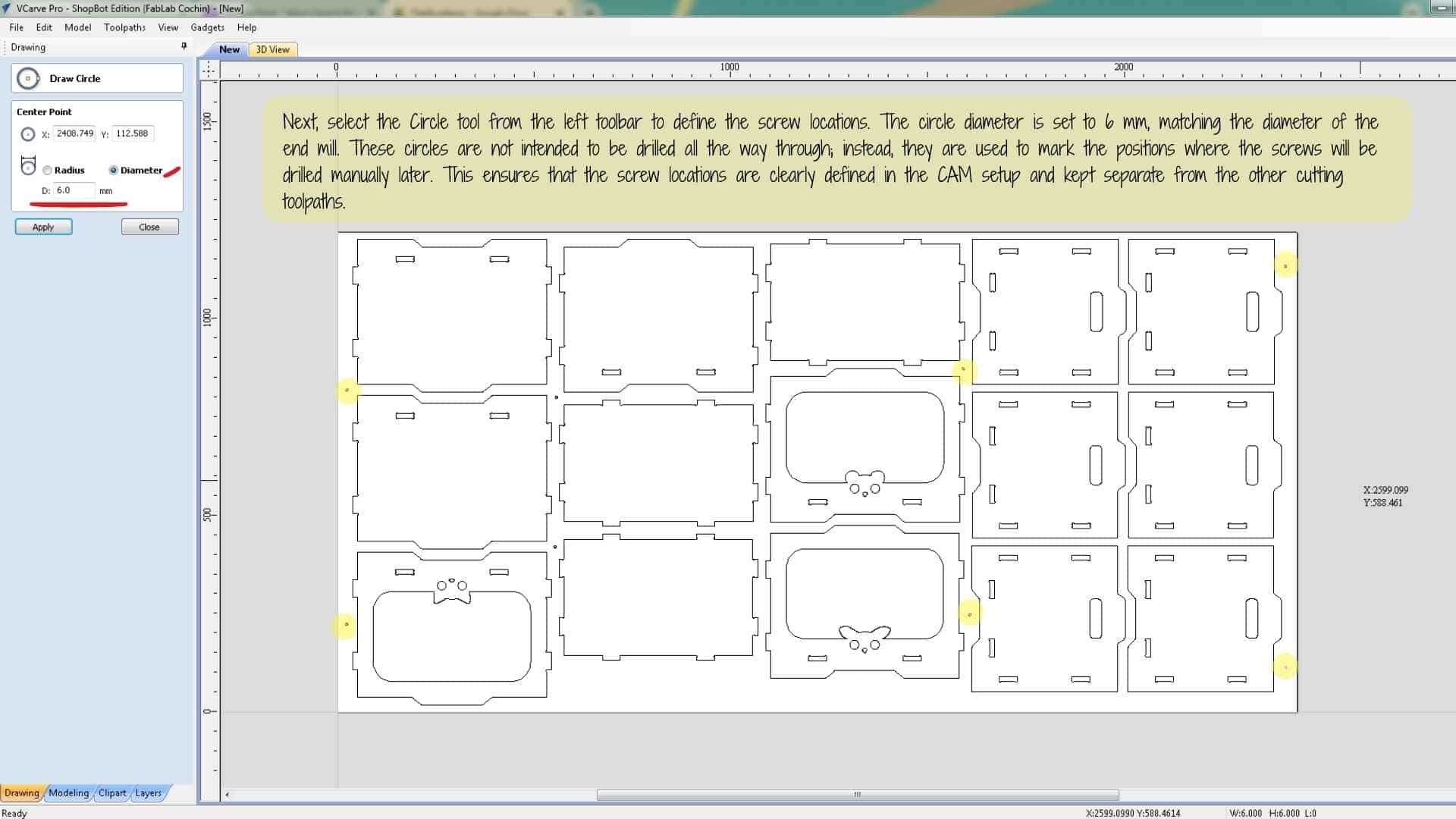
Task: Click the X center coordinate field
Action: [74, 133]
